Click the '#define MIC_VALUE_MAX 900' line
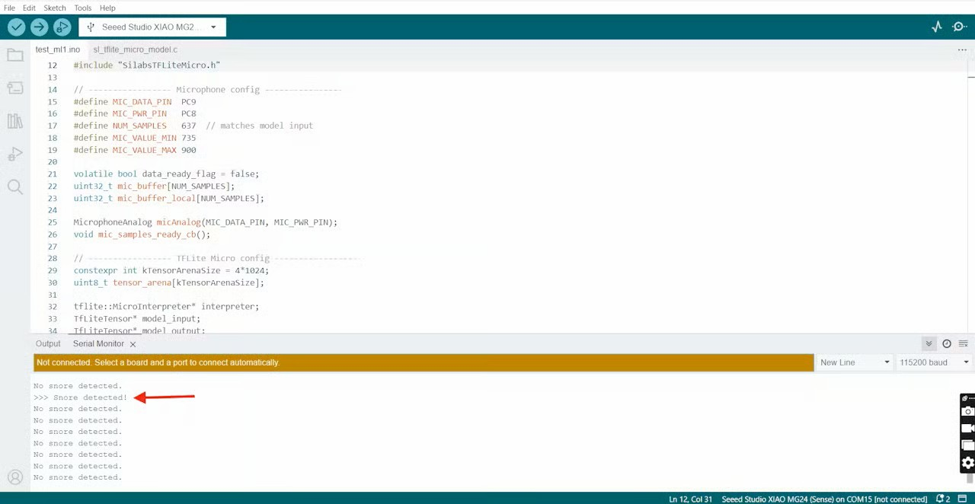 coord(135,150)
